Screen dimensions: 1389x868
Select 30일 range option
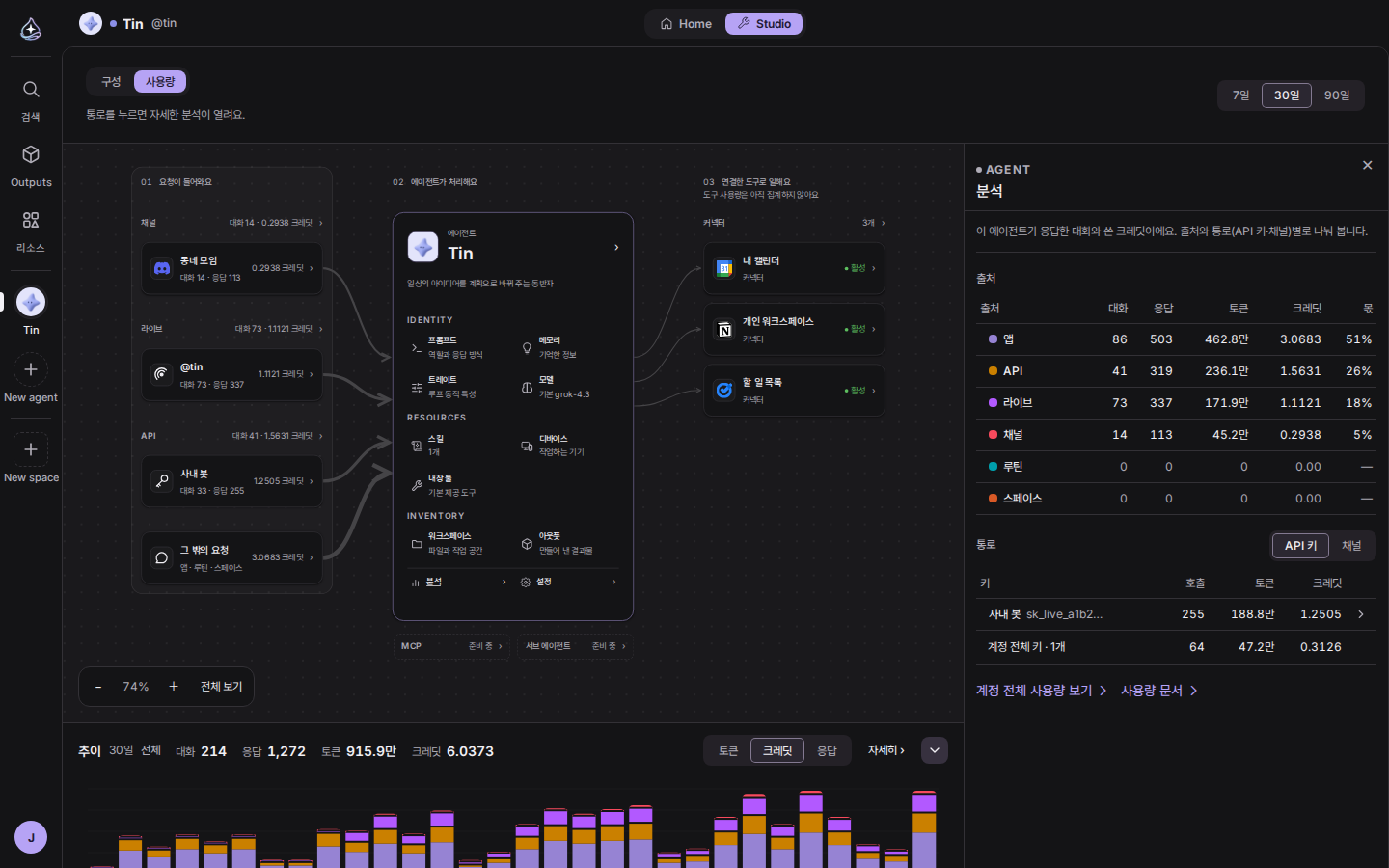[1287, 95]
